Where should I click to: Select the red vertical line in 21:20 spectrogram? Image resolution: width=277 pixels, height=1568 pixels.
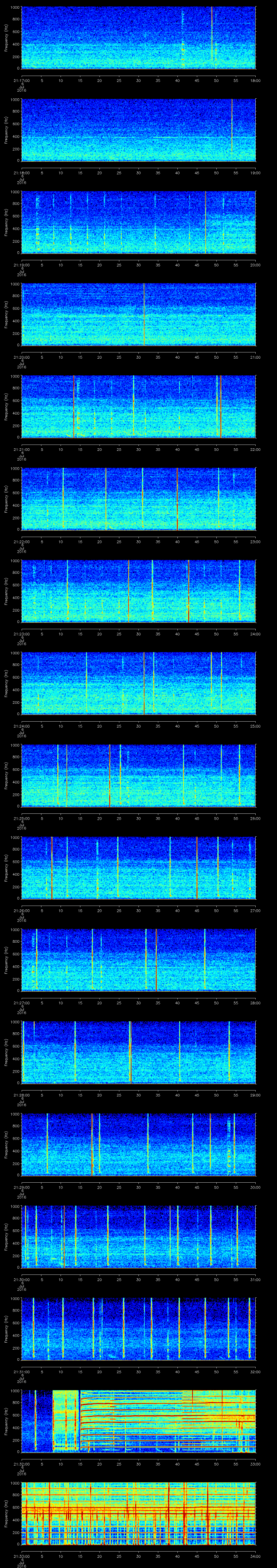144,315
